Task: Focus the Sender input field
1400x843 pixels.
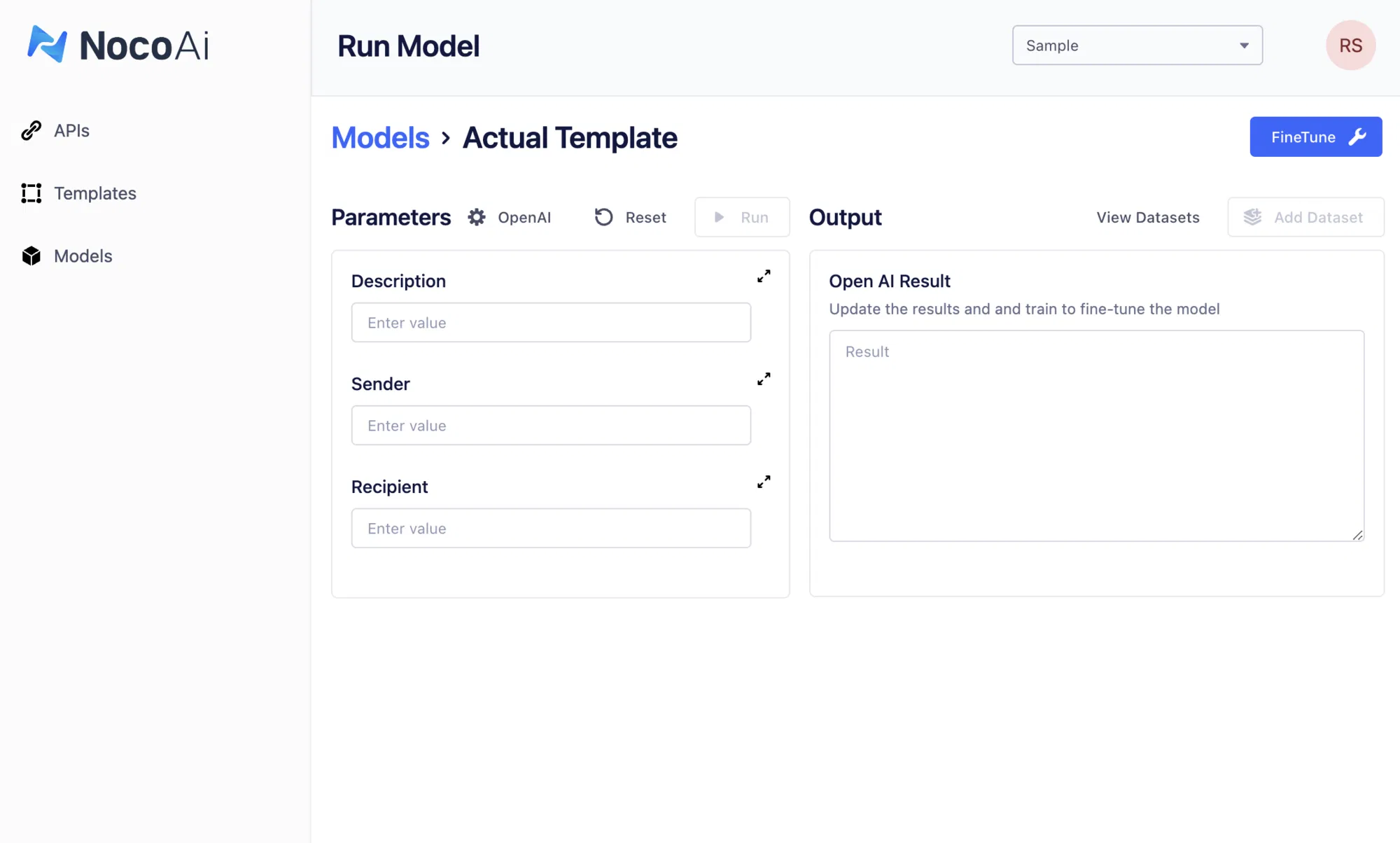Action: pyautogui.click(x=551, y=426)
